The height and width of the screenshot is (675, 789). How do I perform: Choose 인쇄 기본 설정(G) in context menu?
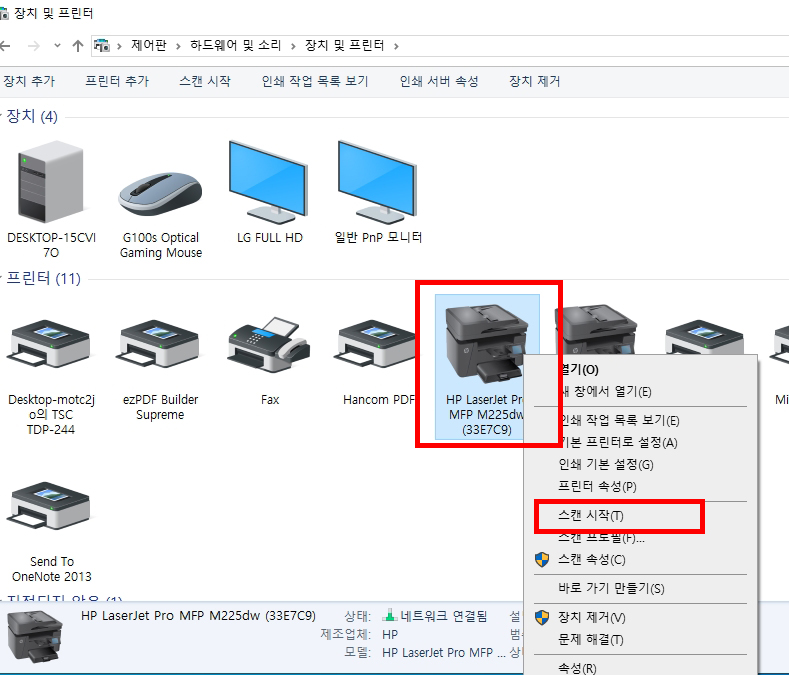pos(641,465)
